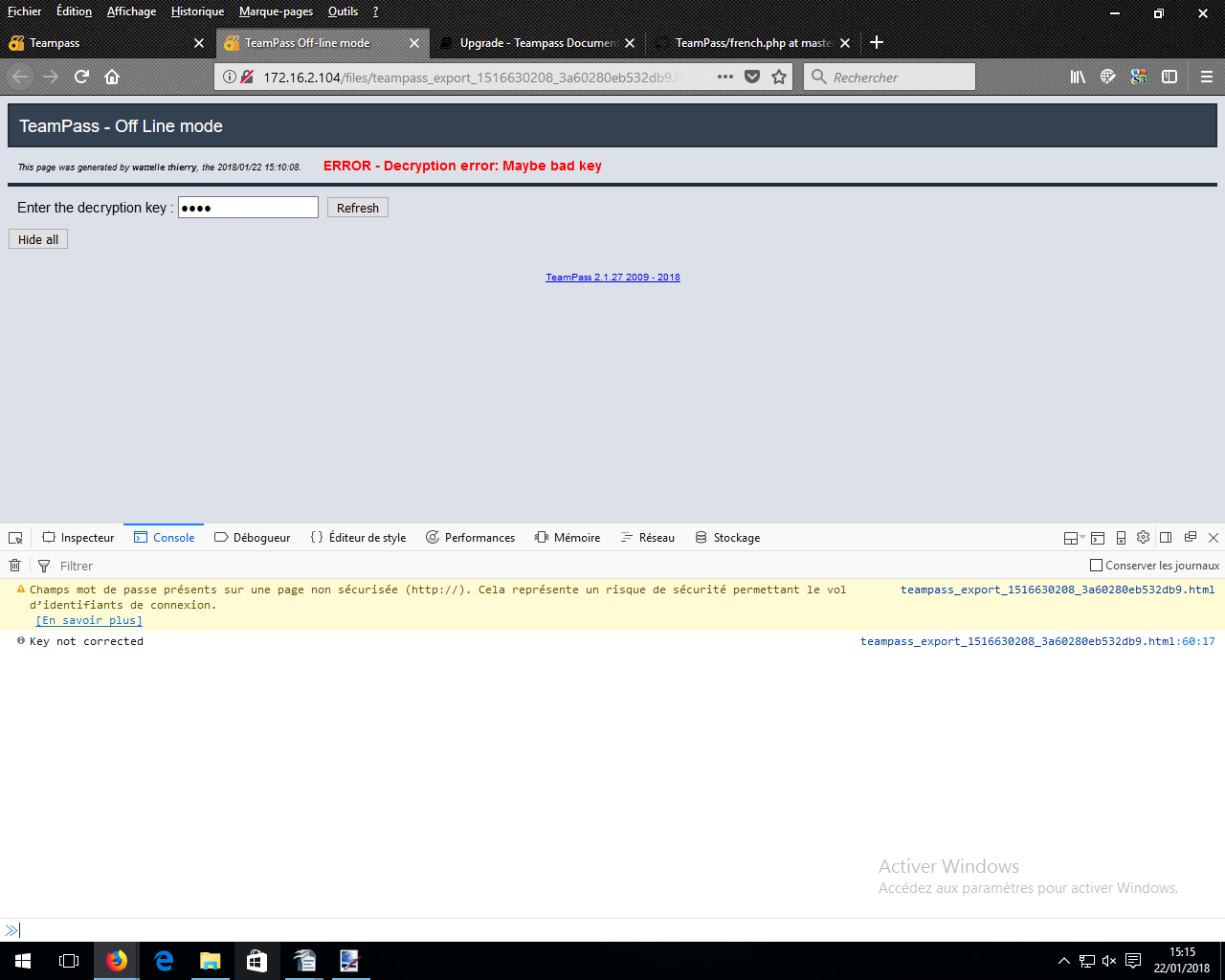Bookmark this page with the star icon
The width and height of the screenshot is (1225, 980).
[x=778, y=77]
